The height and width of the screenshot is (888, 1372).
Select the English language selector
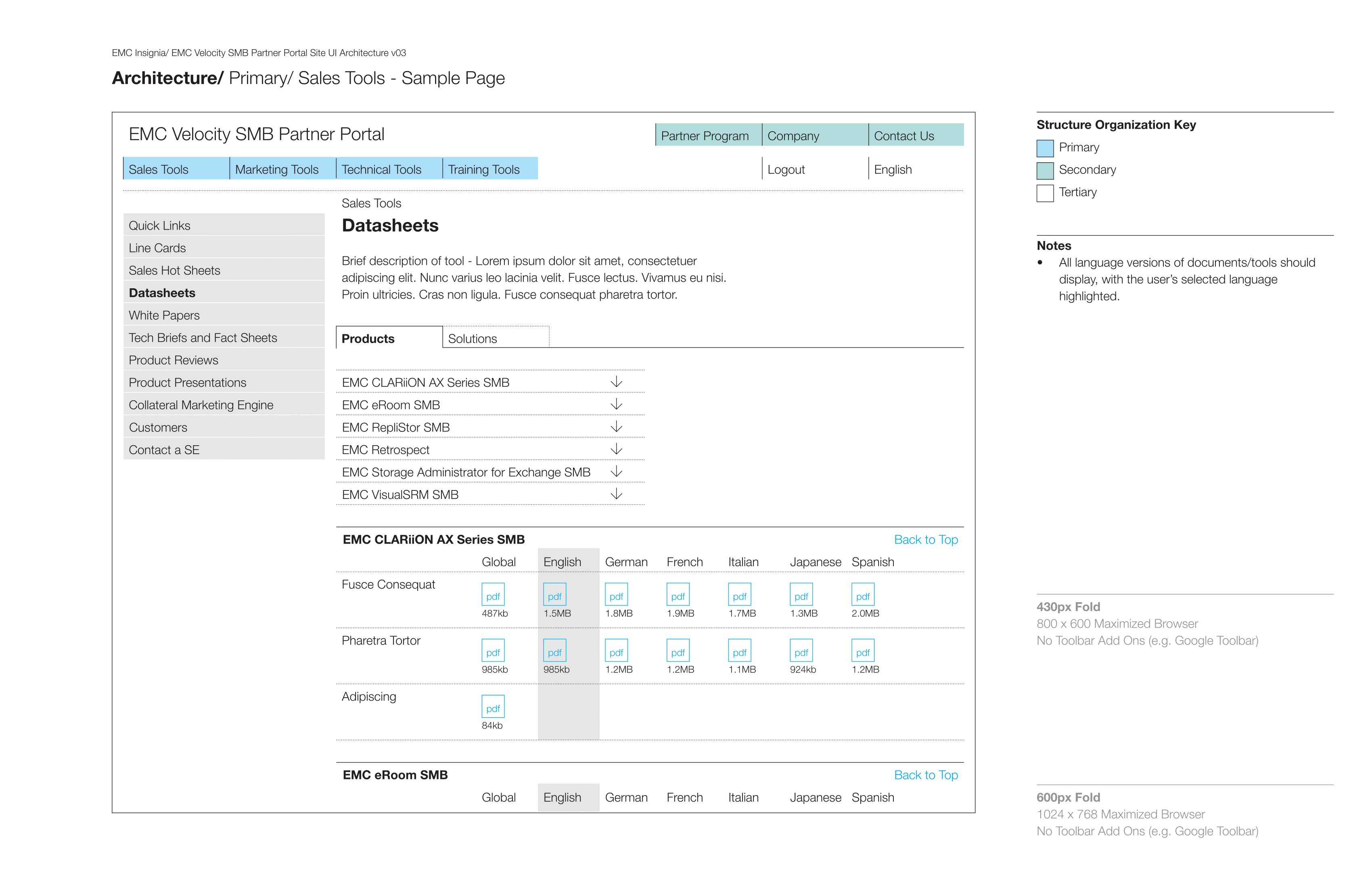892,170
